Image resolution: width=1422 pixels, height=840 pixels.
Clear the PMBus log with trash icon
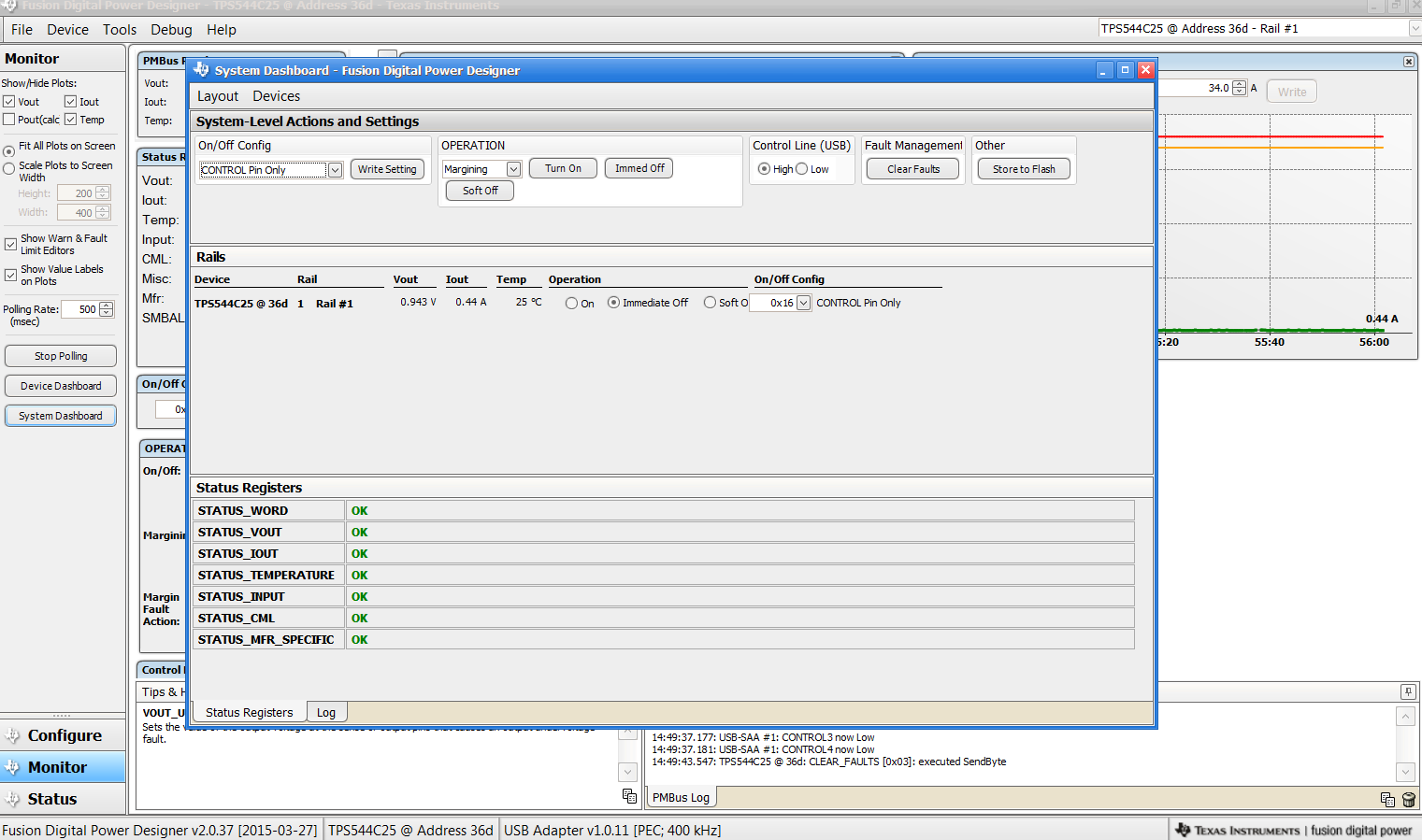pyautogui.click(x=1409, y=799)
